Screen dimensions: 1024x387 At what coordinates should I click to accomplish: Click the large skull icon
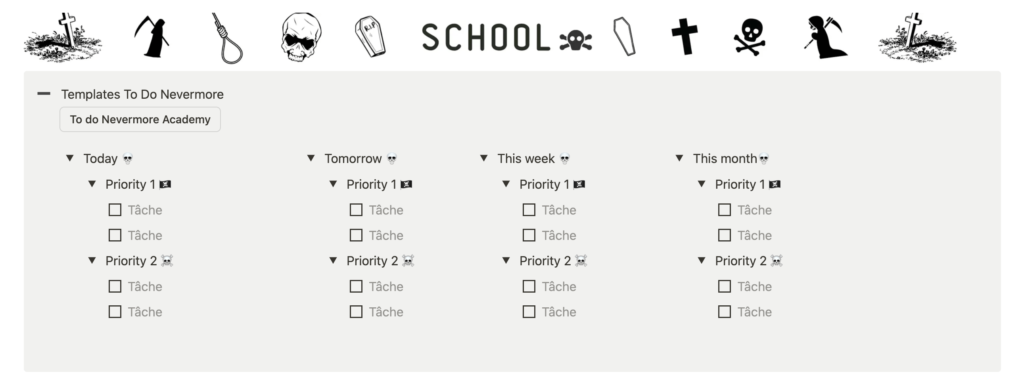coord(301,37)
